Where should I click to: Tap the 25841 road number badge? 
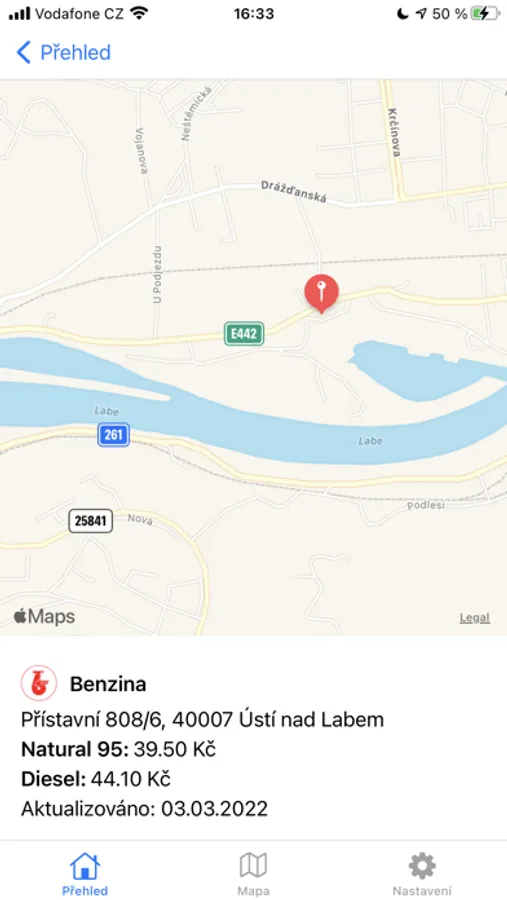pyautogui.click(x=91, y=521)
